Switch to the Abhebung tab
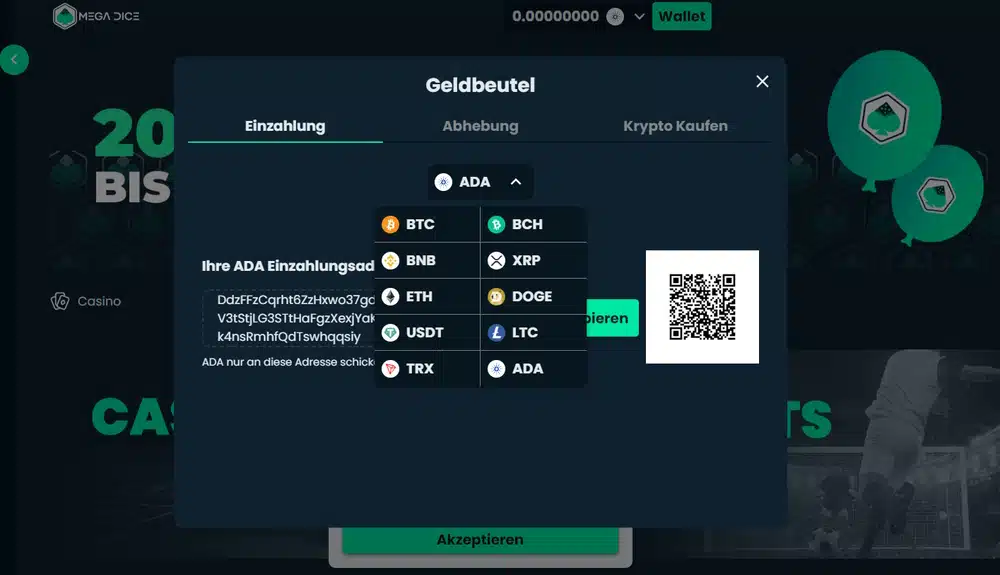Screen dimensions: 1000x575 coord(480,126)
